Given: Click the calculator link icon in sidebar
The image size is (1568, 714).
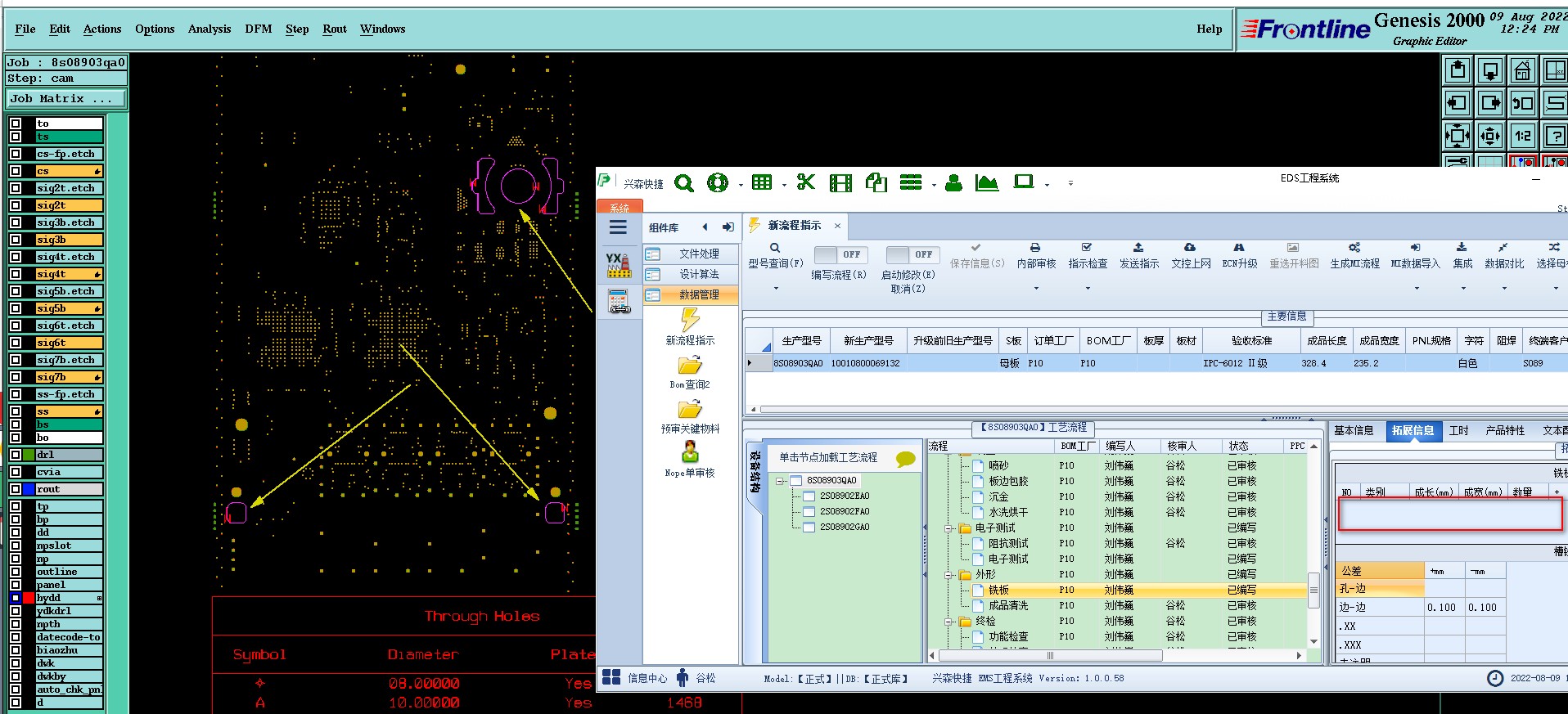Looking at the screenshot, I should tap(620, 302).
